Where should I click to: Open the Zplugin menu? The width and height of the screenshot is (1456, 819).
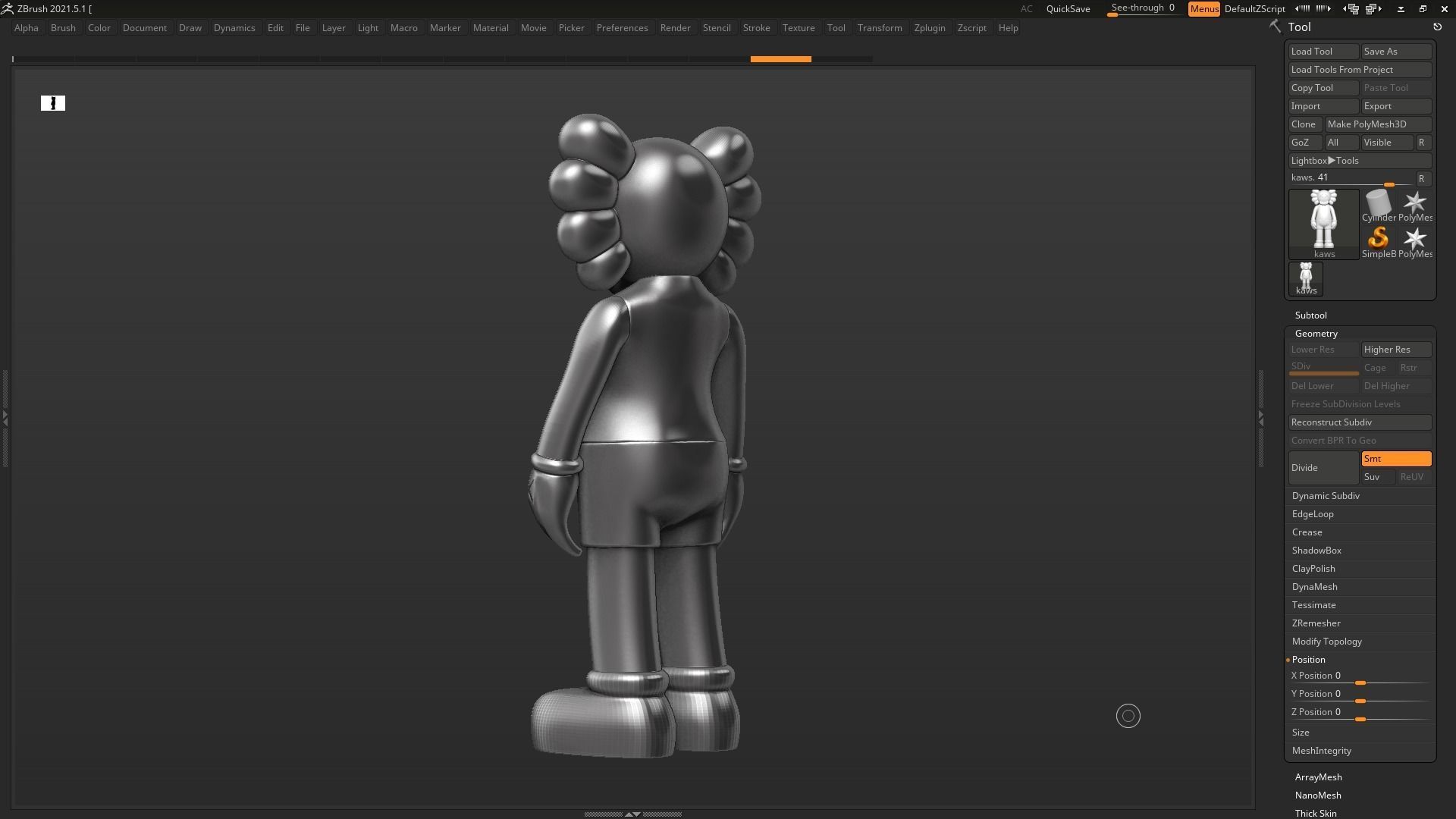[x=930, y=28]
